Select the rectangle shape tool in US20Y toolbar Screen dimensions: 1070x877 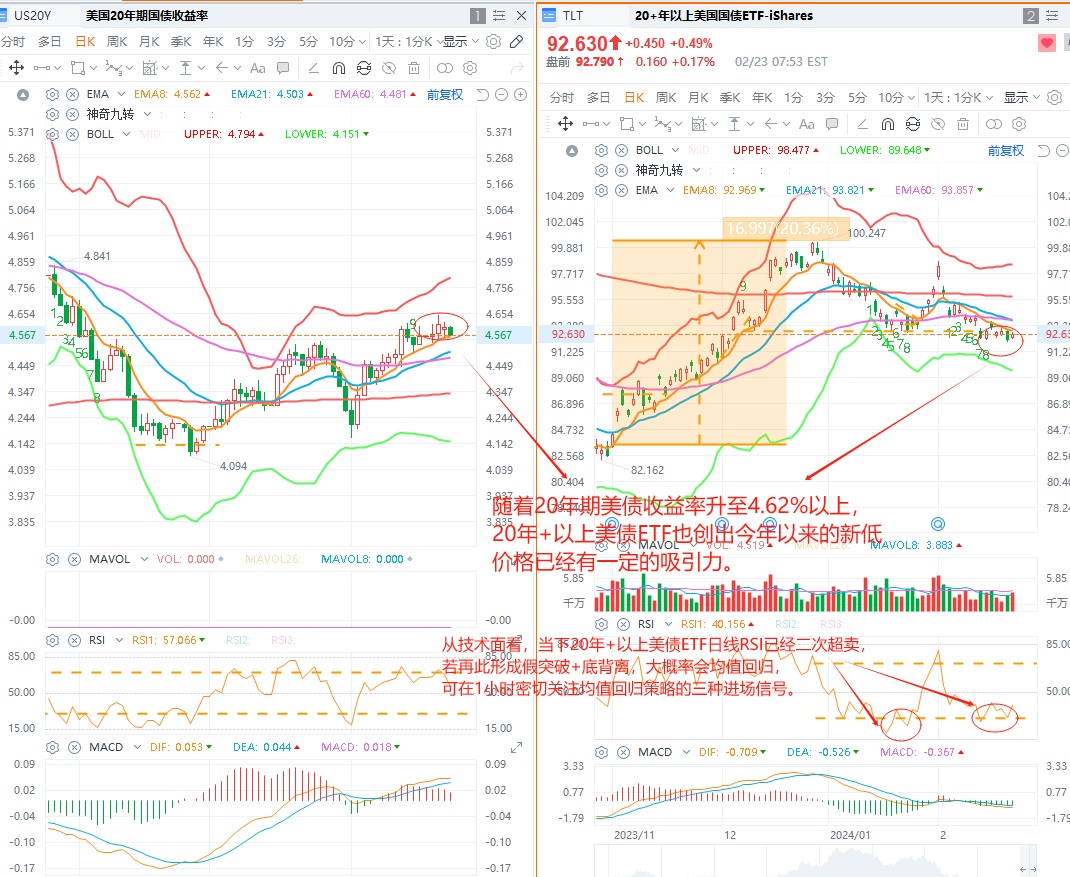click(x=78, y=68)
